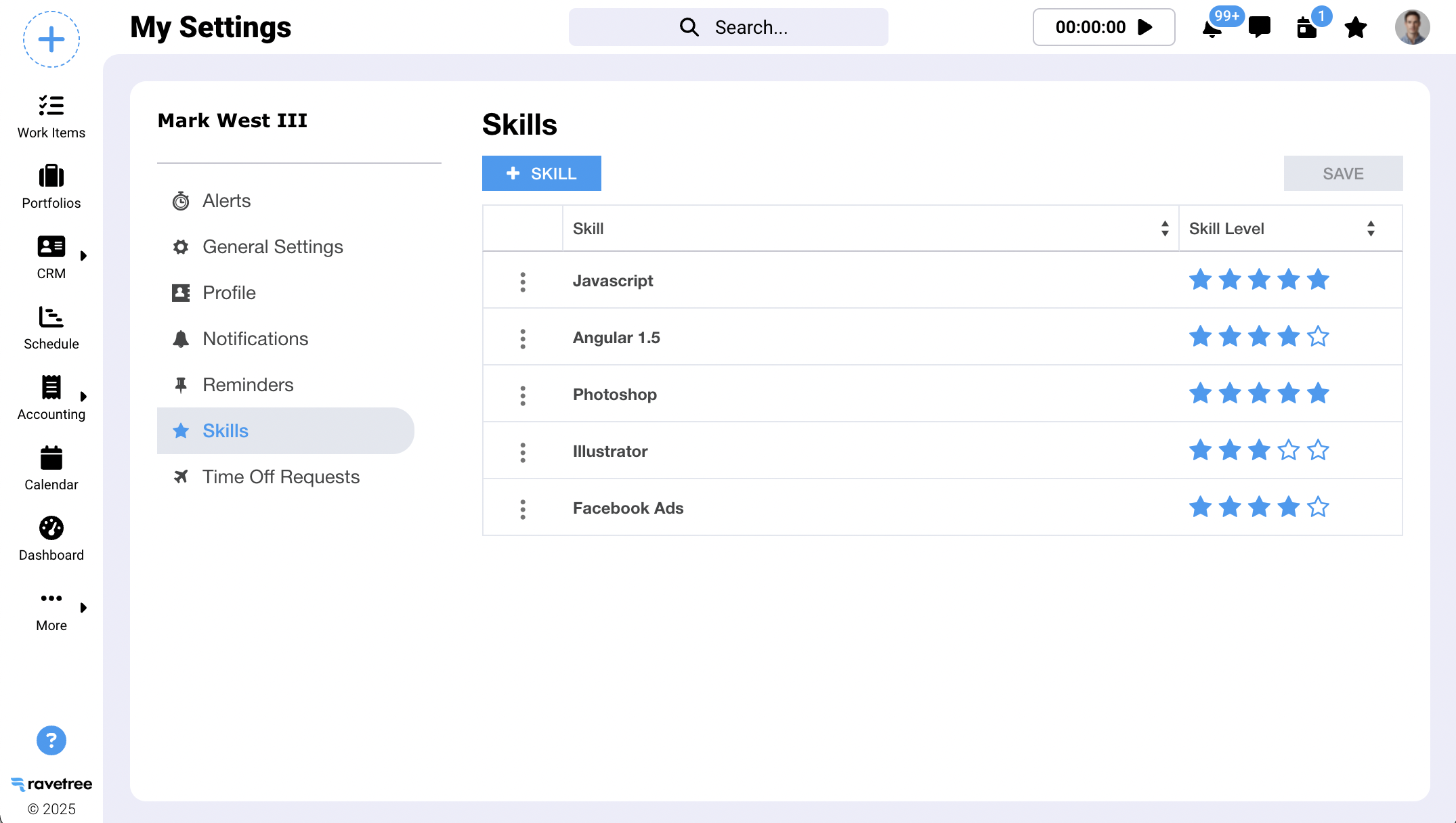Set Angular 1.5 to five stars
The height and width of the screenshot is (823, 1456).
[x=1318, y=336]
